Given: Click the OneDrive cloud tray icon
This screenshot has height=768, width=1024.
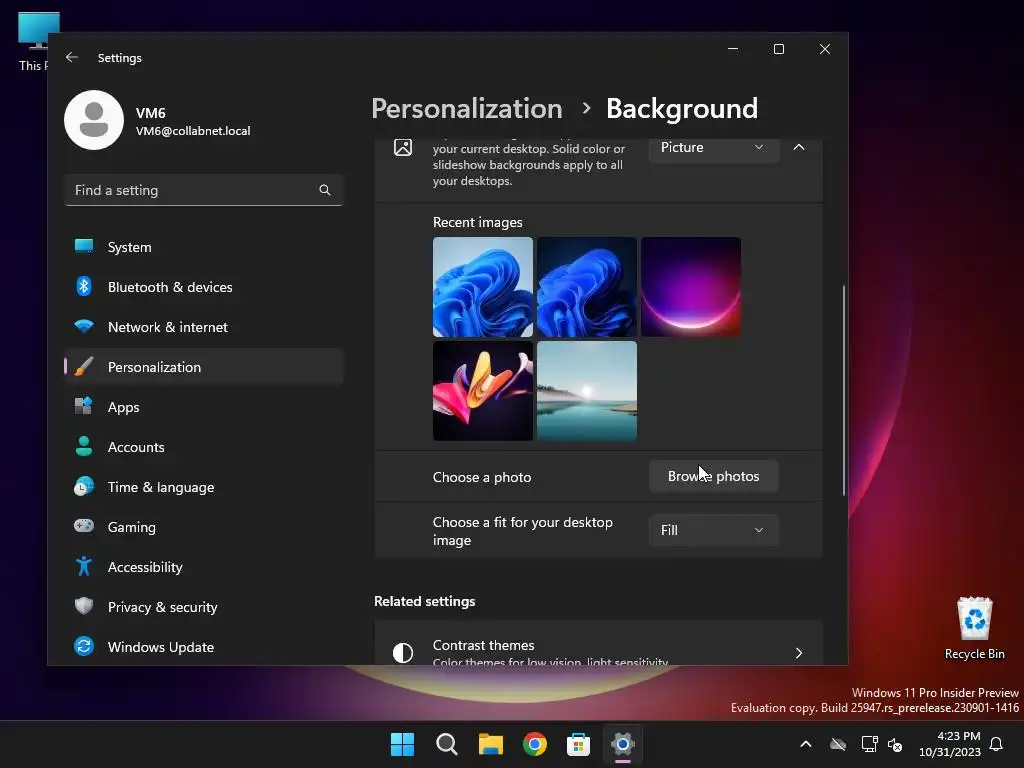Looking at the screenshot, I should (x=838, y=744).
